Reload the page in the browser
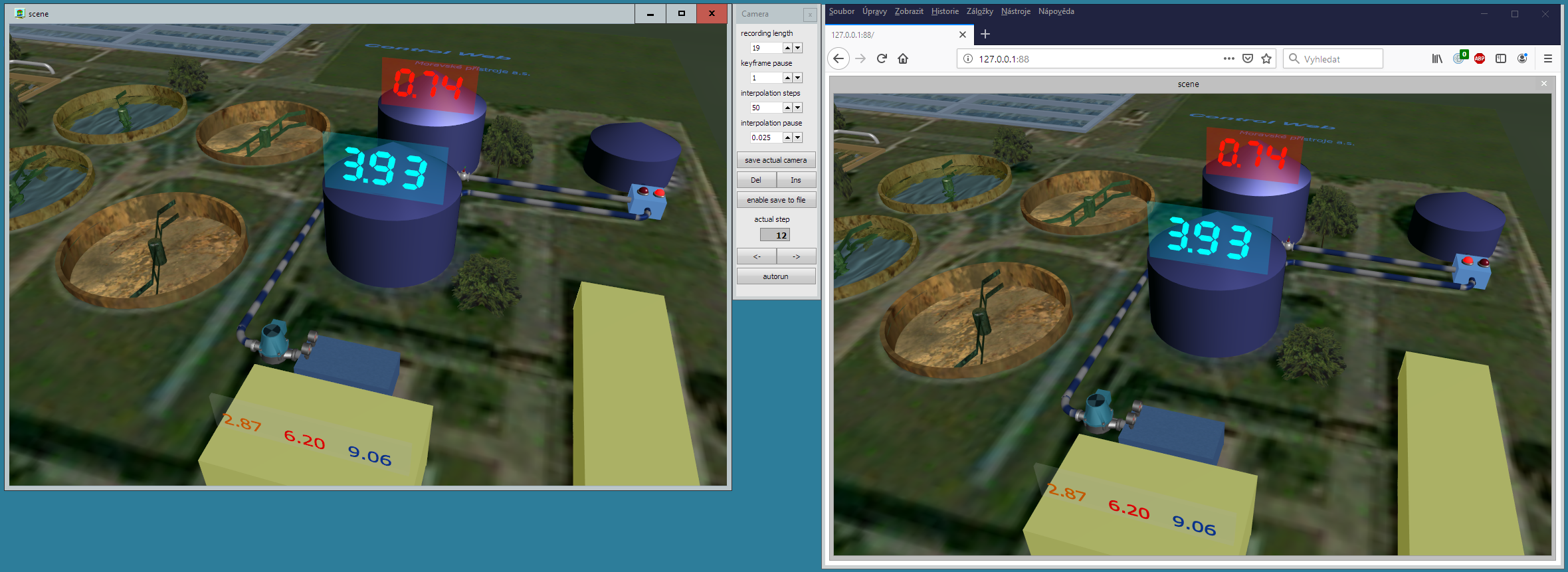This screenshot has width=1568, height=572. [882, 58]
